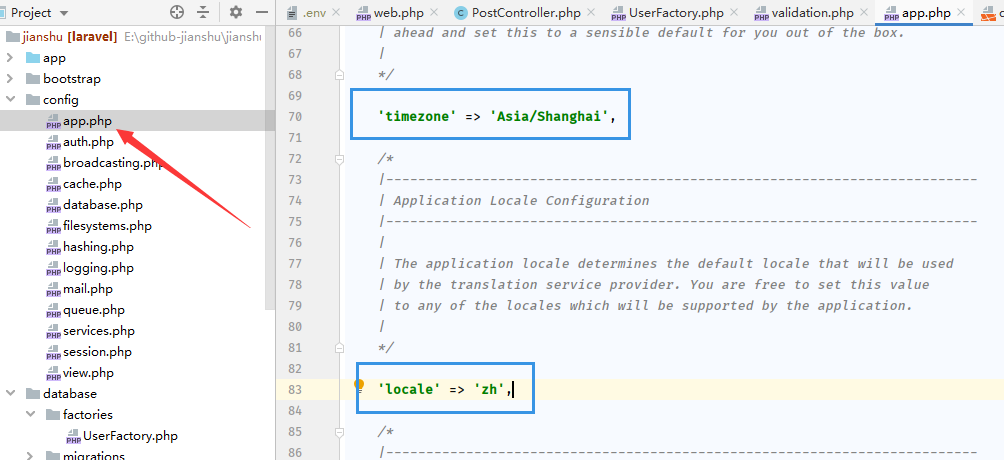Place cursor in 'zh' locale value
The image size is (1004, 460).
pyautogui.click(x=490, y=389)
